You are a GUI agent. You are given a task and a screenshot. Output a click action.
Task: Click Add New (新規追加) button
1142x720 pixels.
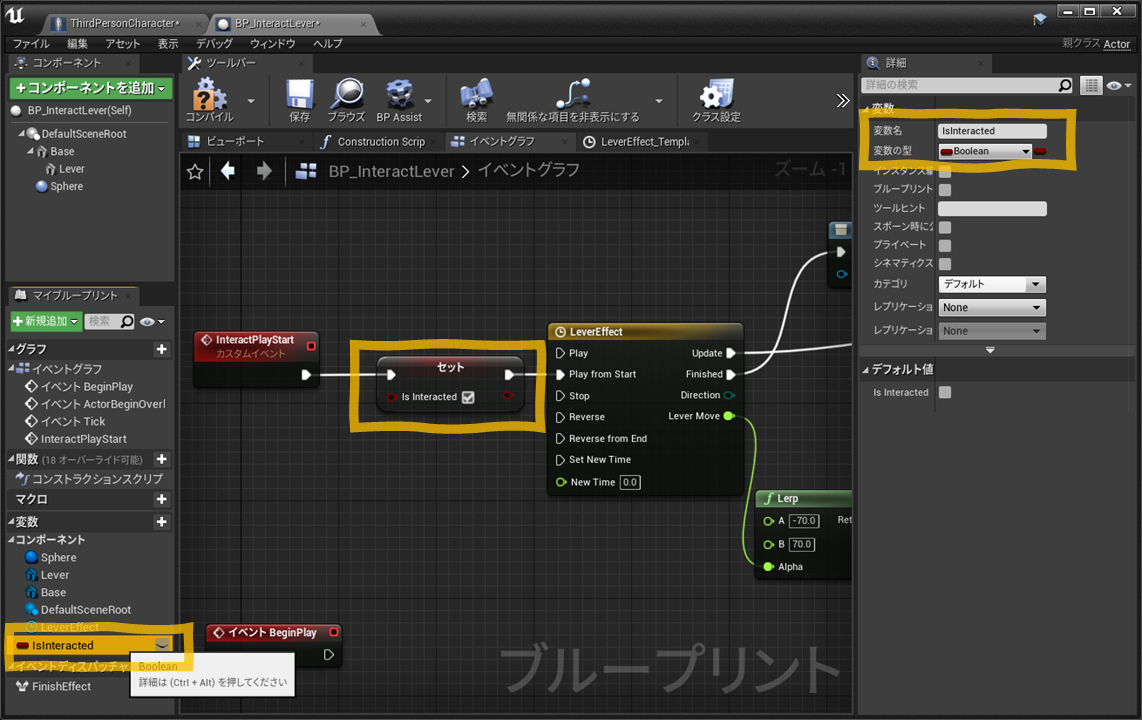(45, 321)
